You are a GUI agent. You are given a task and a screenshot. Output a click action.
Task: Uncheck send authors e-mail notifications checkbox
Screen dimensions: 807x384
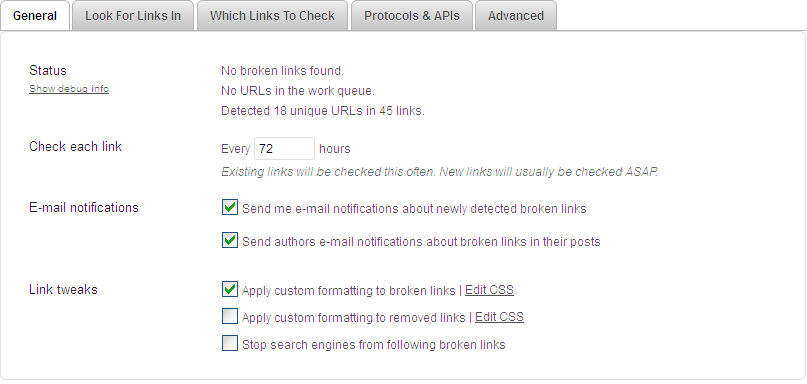click(x=230, y=240)
